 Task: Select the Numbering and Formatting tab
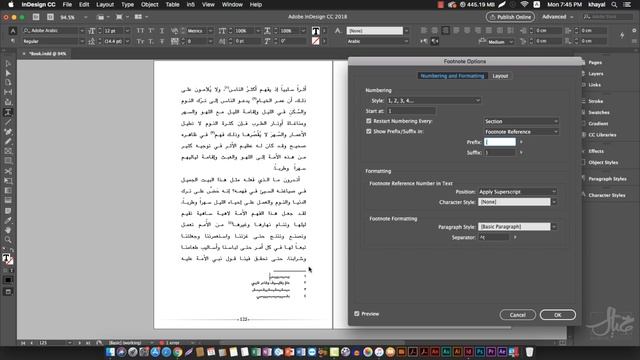pyautogui.click(x=452, y=76)
